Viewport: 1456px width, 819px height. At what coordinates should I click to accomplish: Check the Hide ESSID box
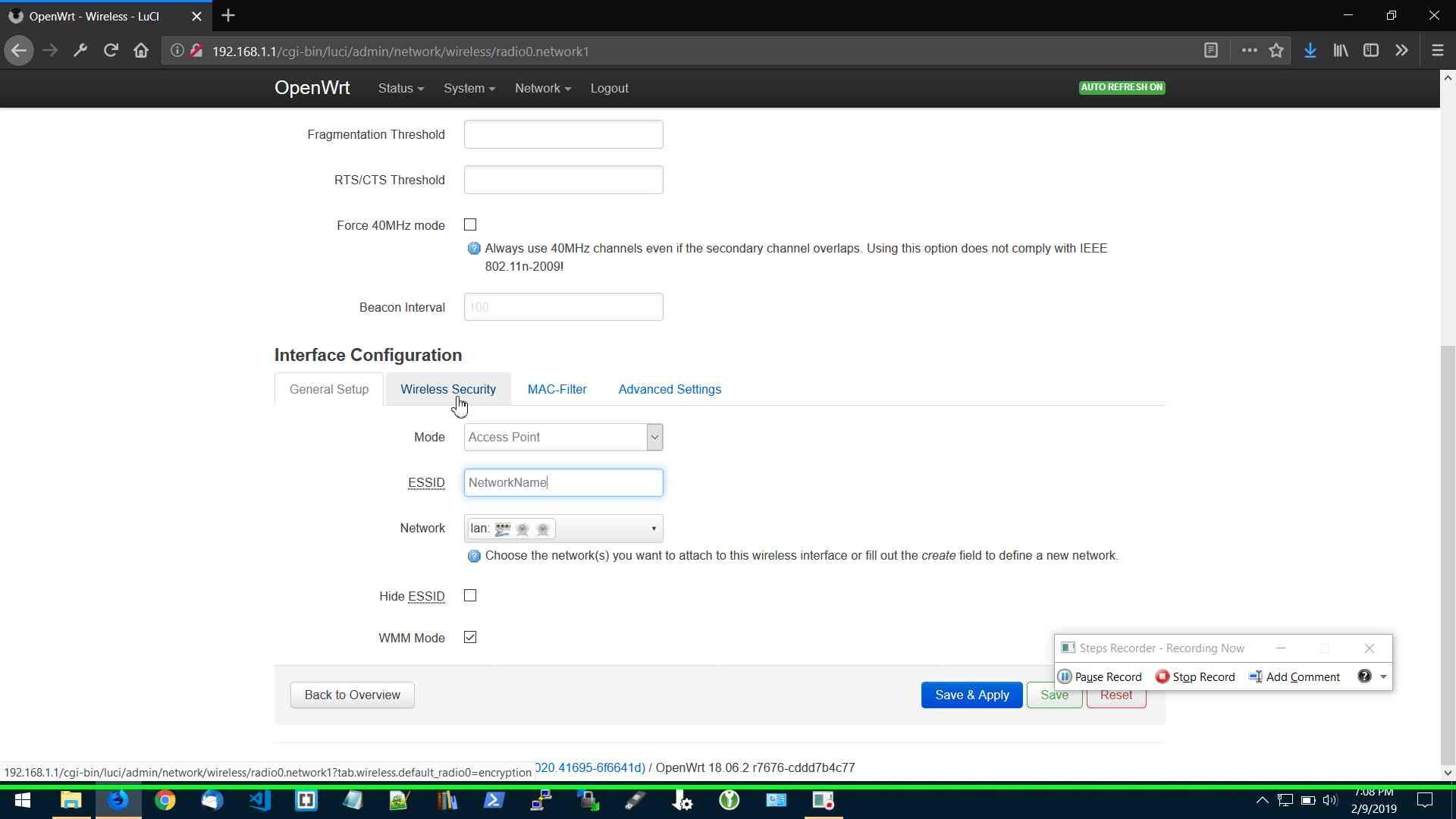click(x=470, y=596)
